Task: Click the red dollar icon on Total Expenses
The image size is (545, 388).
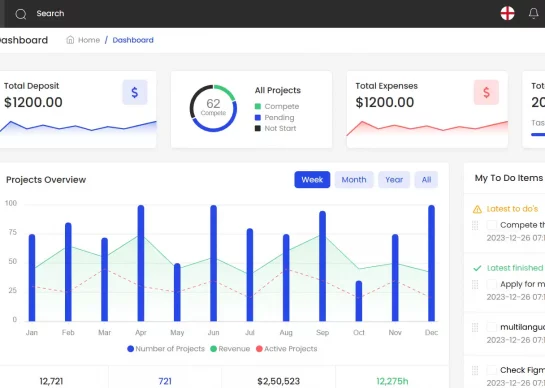Action: click(x=486, y=92)
